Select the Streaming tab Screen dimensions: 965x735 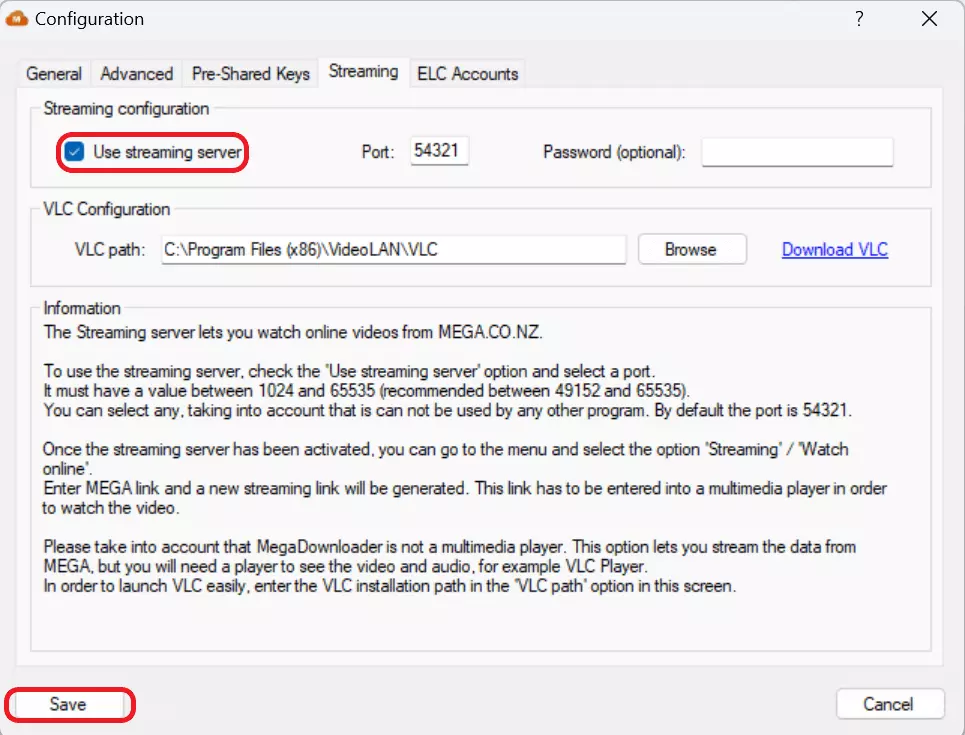point(363,72)
